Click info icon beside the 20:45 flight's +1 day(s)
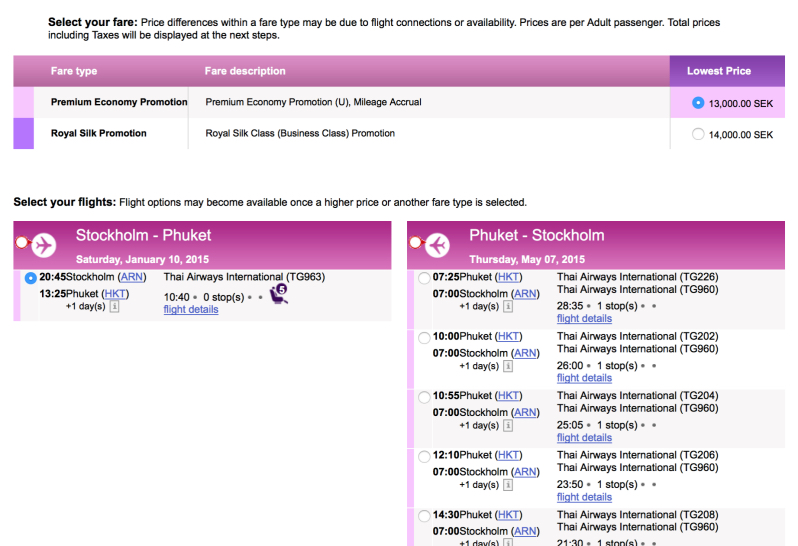798x546 pixels. [114, 306]
